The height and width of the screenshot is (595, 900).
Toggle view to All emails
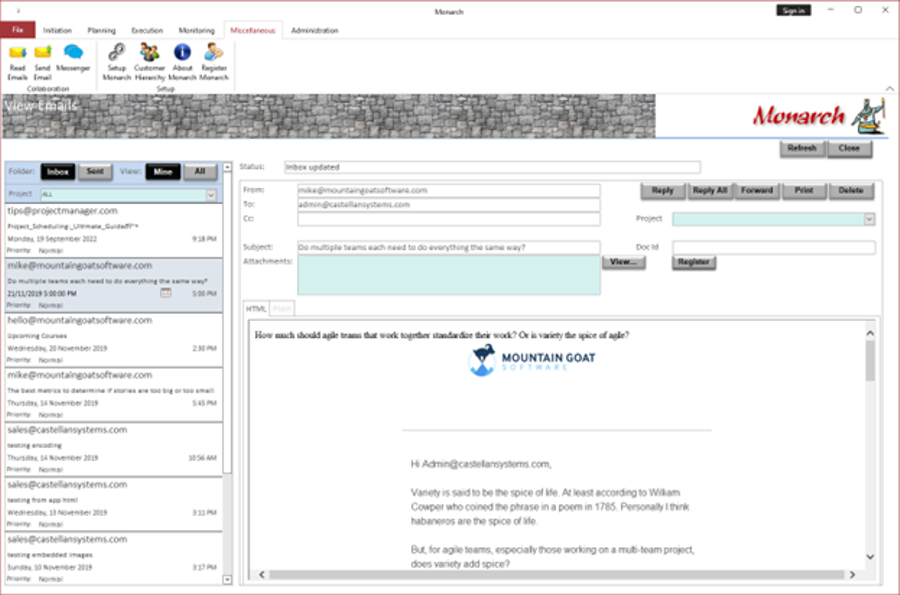(x=200, y=172)
